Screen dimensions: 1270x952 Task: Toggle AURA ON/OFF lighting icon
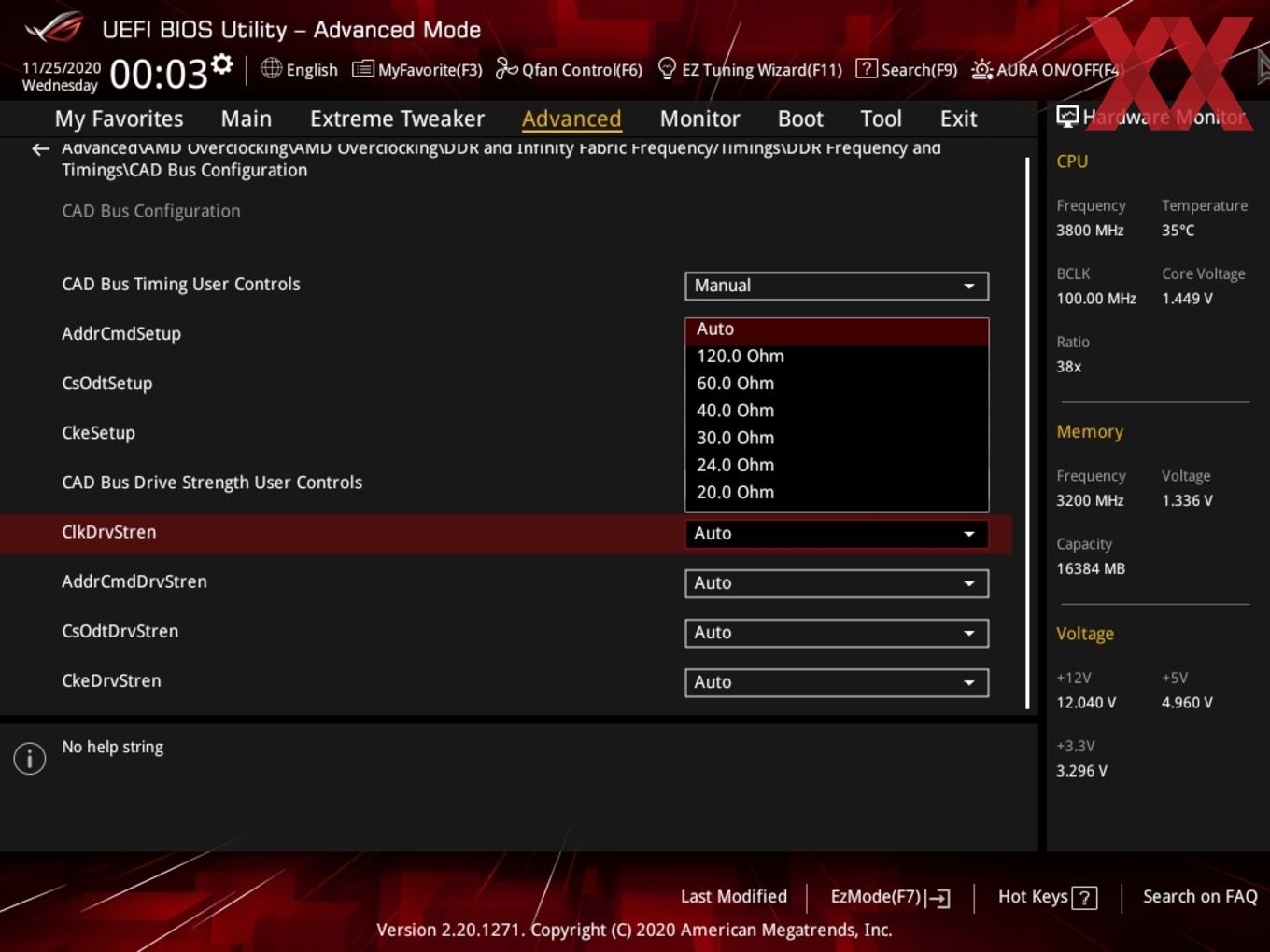[x=981, y=69]
